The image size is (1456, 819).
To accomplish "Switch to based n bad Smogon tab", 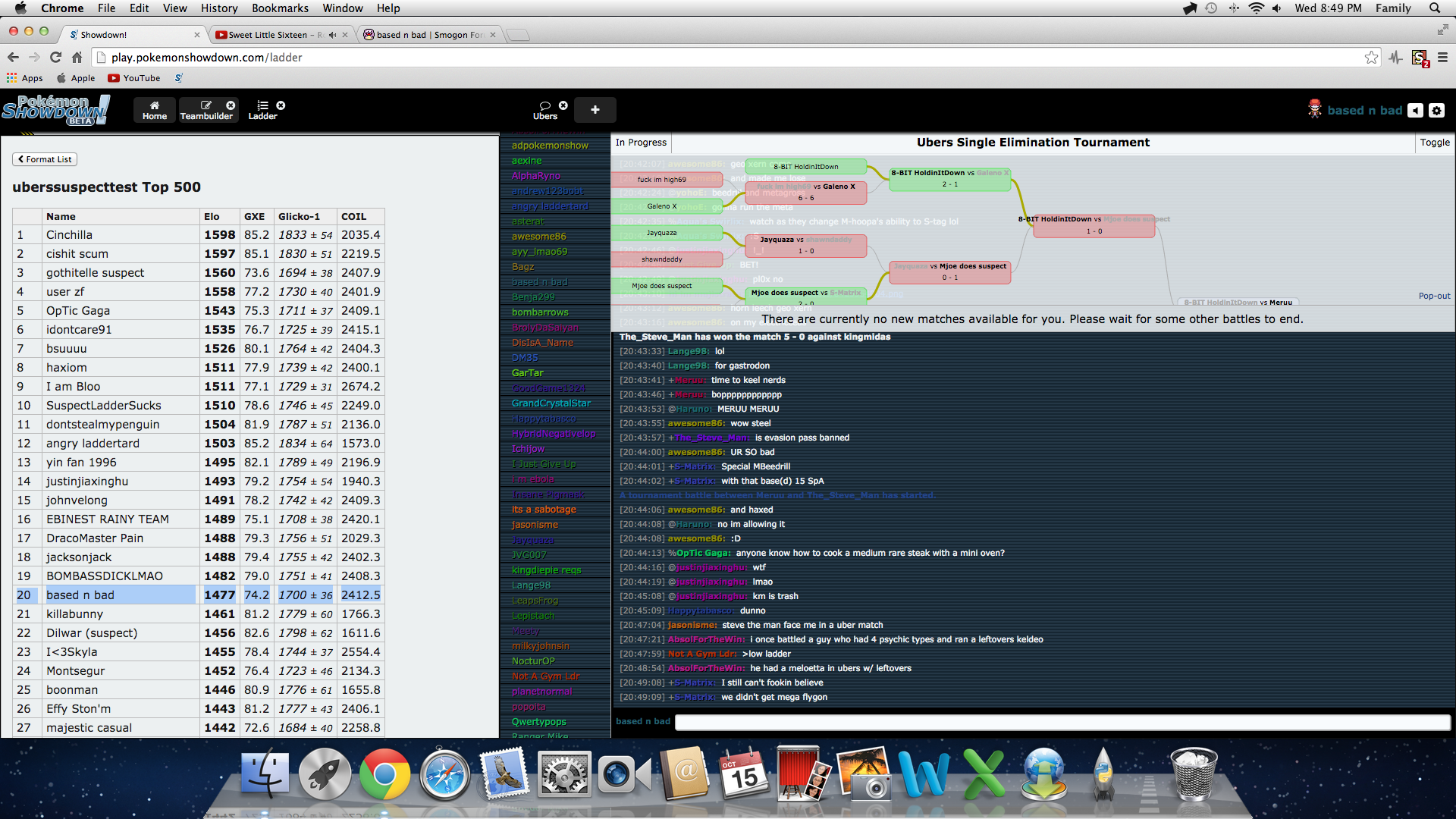I will (429, 35).
